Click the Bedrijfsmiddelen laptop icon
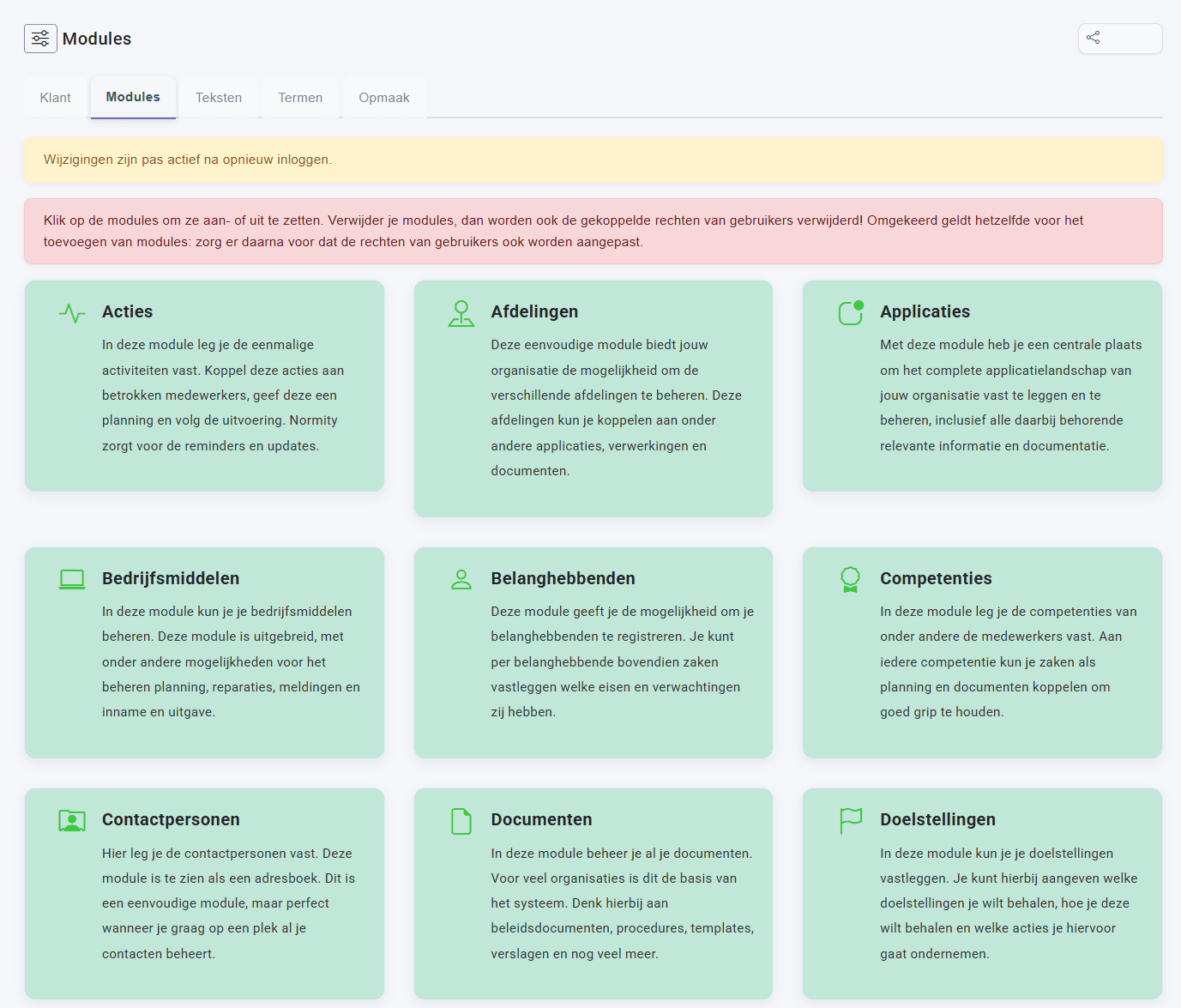This screenshot has width=1181, height=1008. 72,580
